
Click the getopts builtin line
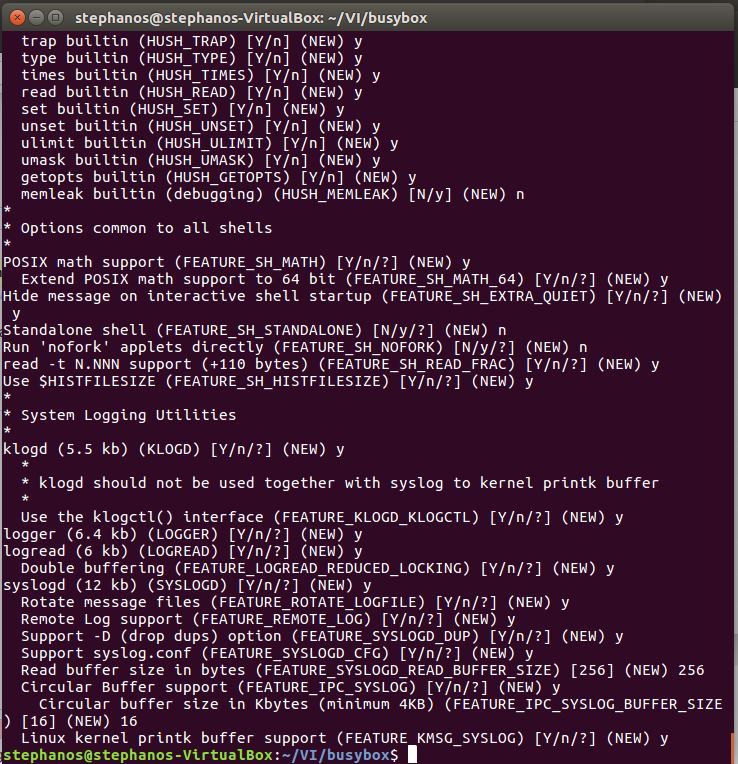[218, 177]
